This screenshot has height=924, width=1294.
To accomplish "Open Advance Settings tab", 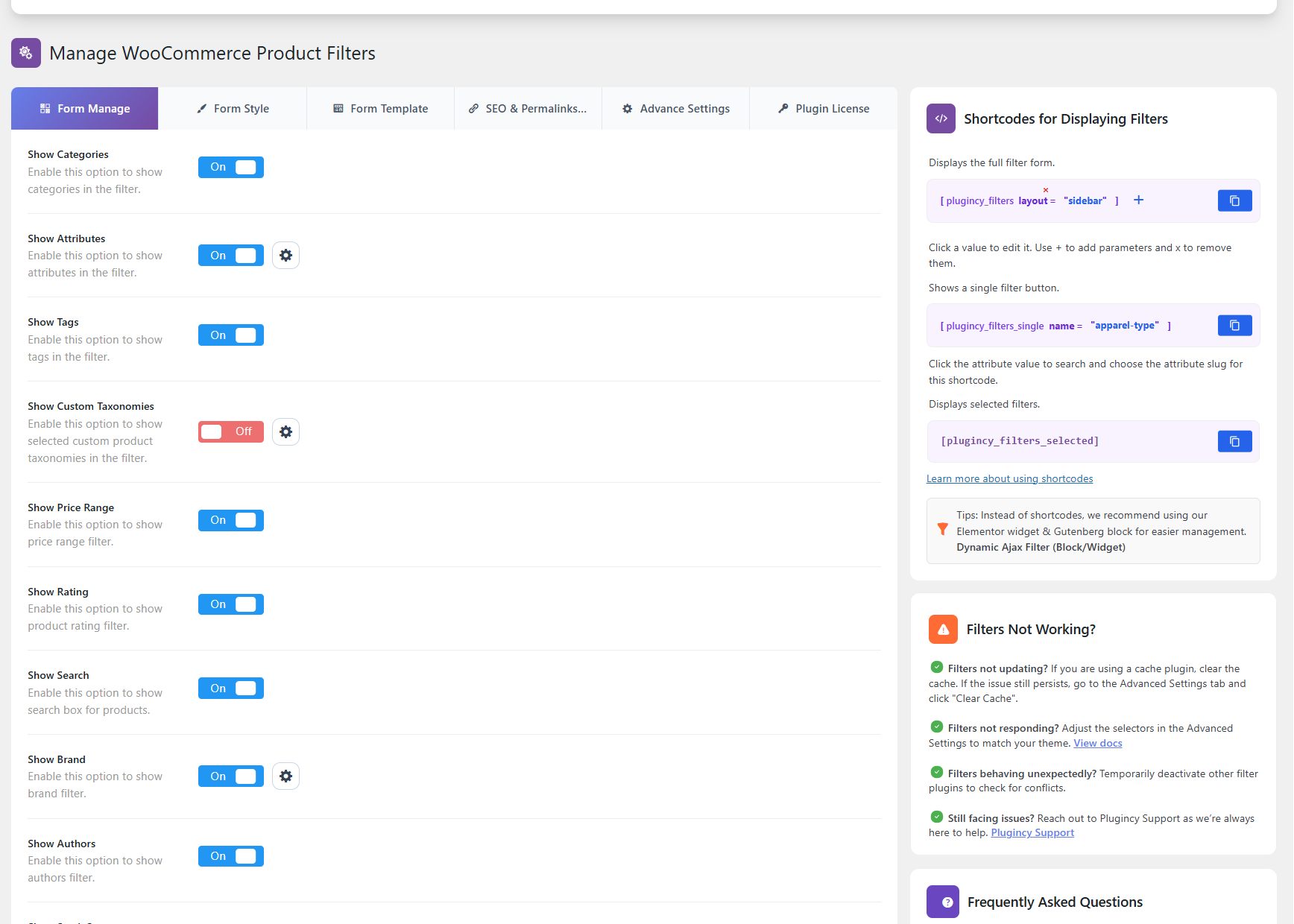I will [x=675, y=109].
